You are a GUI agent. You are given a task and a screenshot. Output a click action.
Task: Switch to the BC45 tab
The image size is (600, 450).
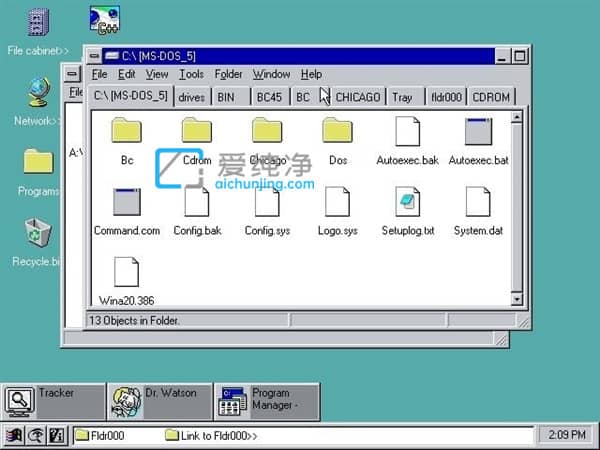(x=270, y=97)
